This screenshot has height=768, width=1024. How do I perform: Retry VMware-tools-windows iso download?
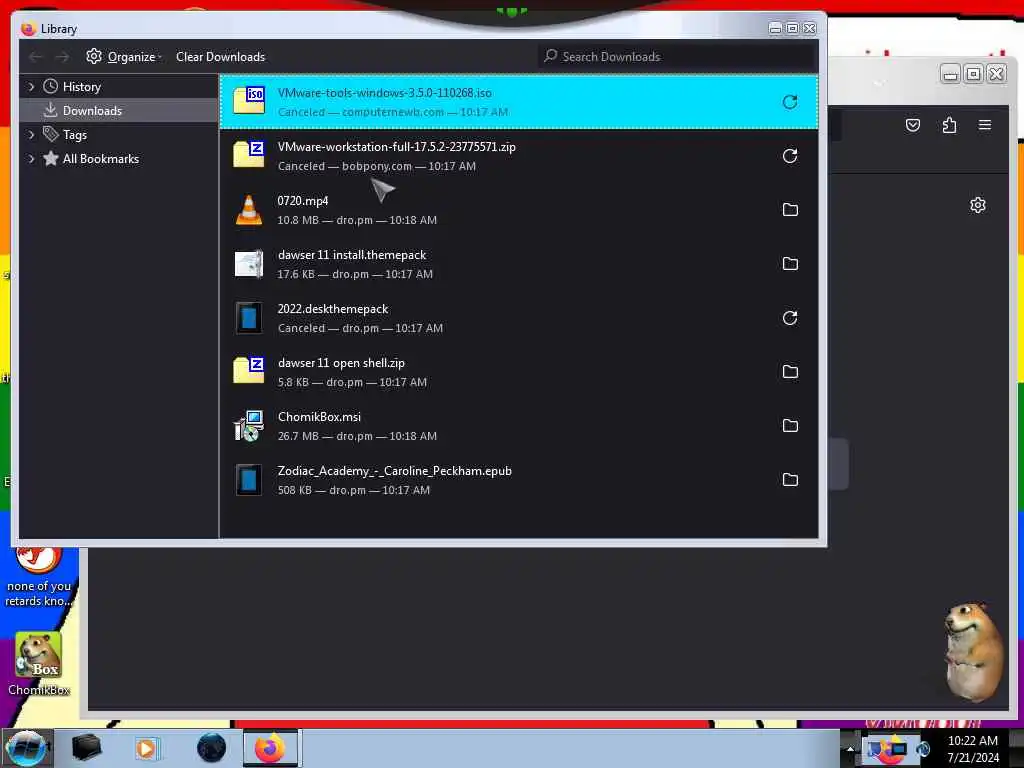[x=790, y=102]
